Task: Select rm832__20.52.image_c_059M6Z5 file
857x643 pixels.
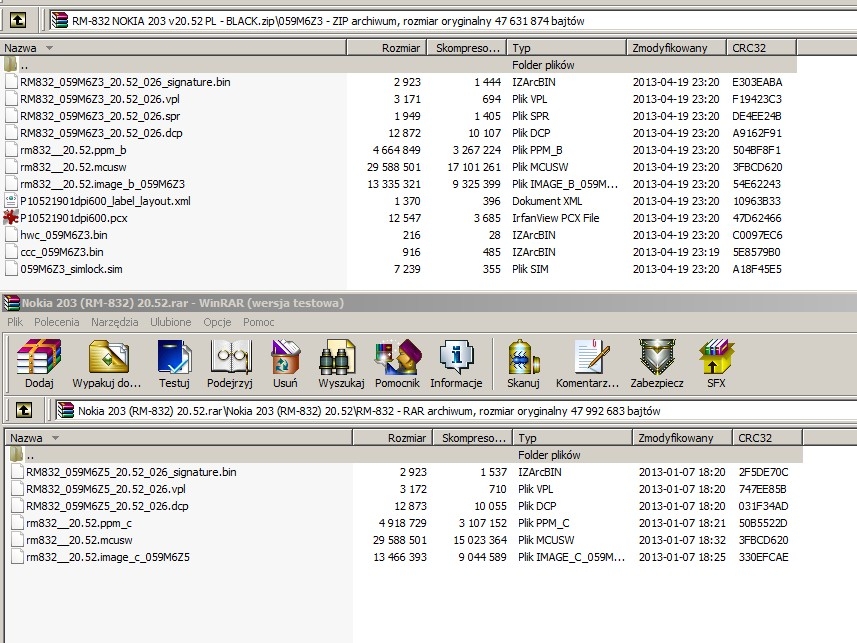Action: pos(108,557)
